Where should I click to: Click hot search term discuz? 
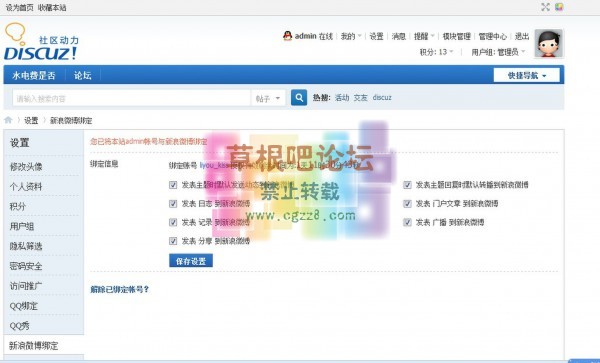coord(382,98)
